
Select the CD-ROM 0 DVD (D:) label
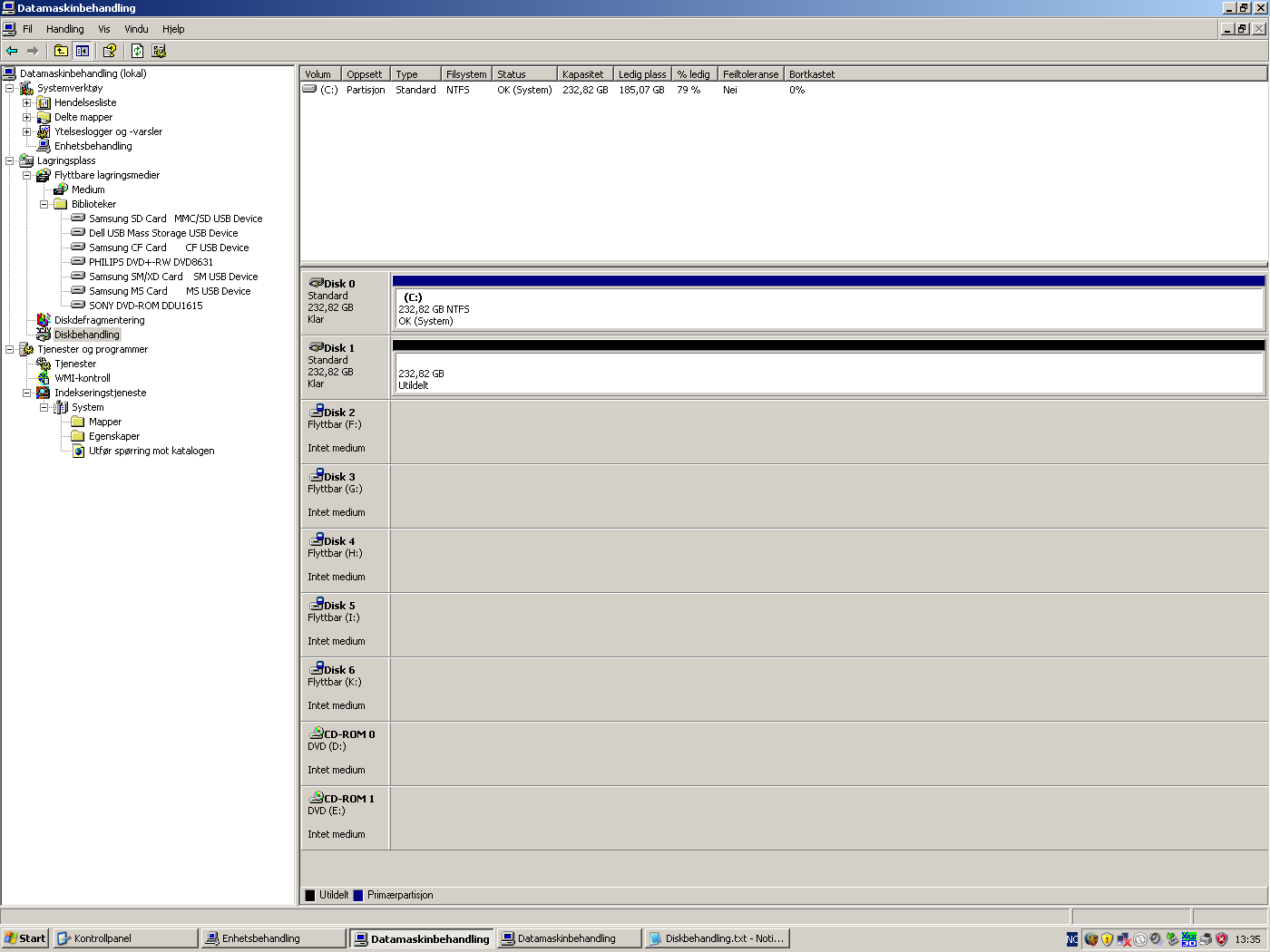pos(345,753)
